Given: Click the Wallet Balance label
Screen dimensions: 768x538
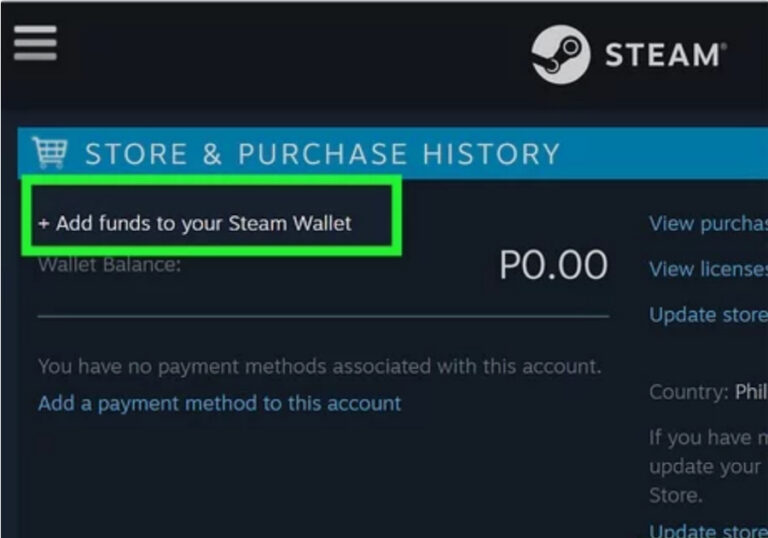Looking at the screenshot, I should point(110,266).
